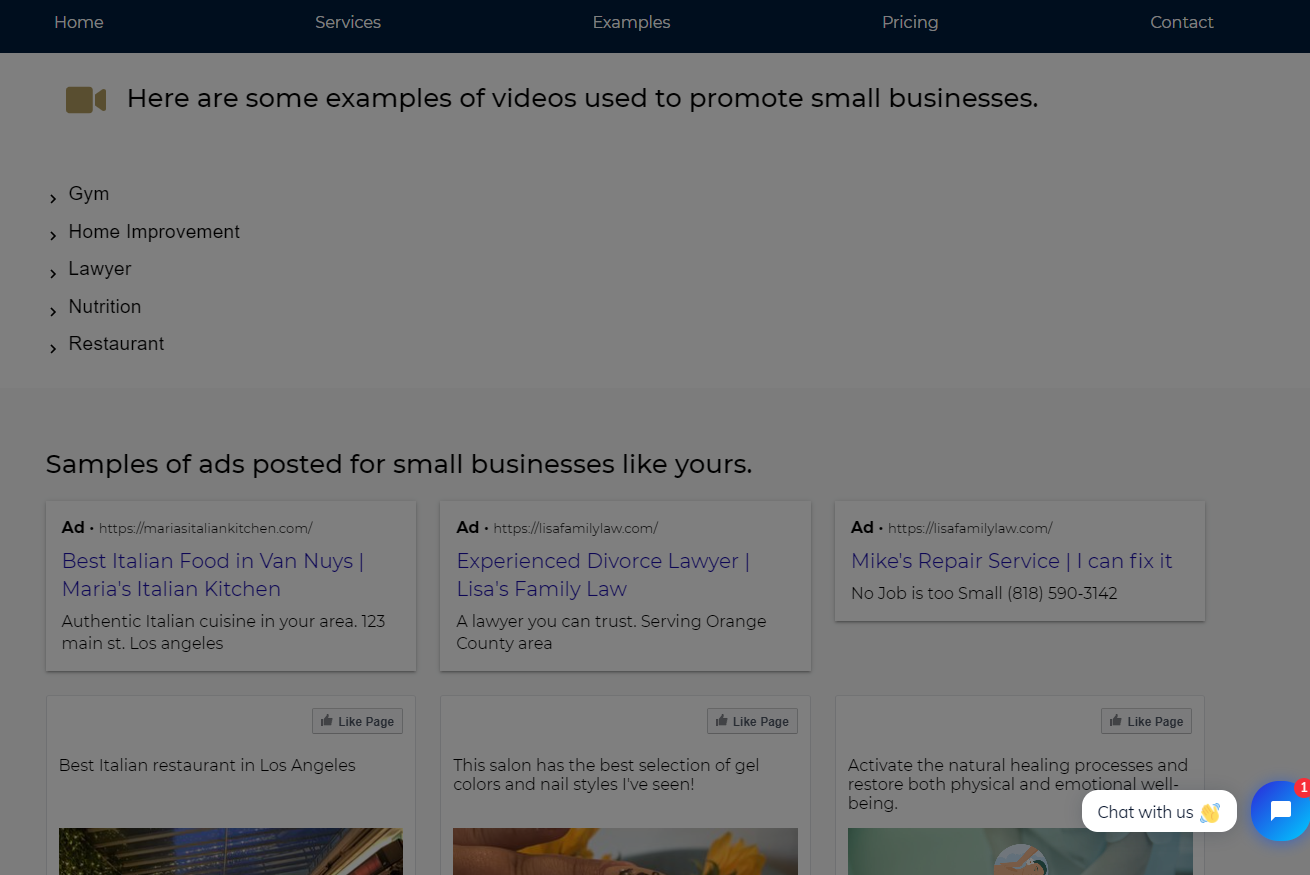Expand the Lawyer examples section
The image size is (1310, 875).
(100, 269)
